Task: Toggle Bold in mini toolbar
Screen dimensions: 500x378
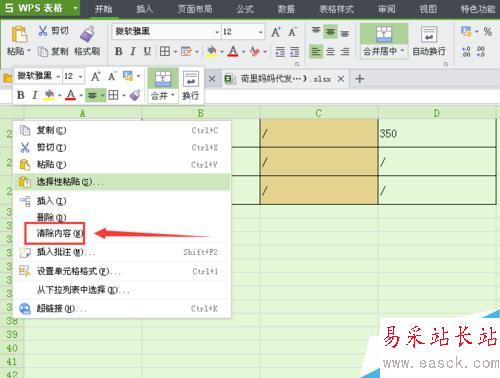Action: point(21,95)
